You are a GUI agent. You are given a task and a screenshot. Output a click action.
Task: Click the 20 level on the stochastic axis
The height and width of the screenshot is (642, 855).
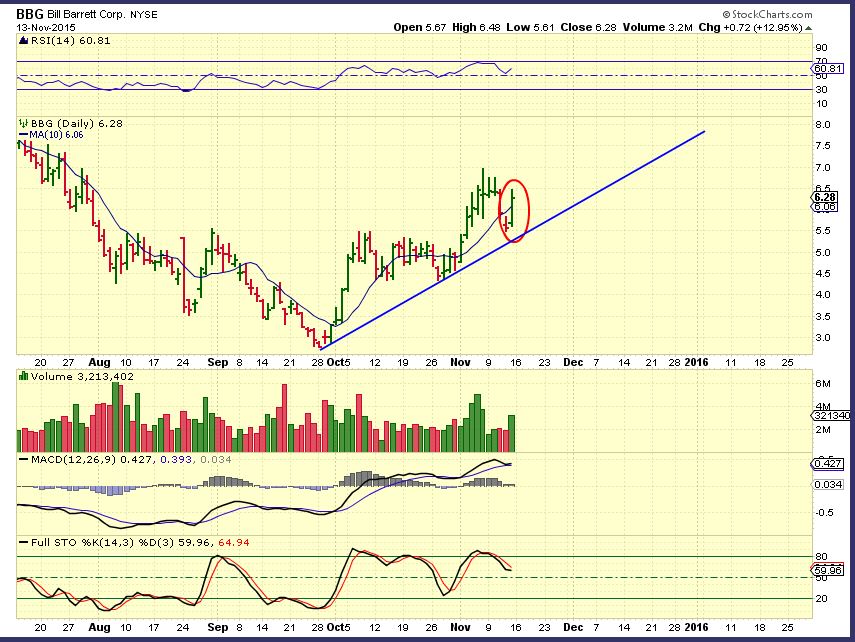tap(821, 598)
